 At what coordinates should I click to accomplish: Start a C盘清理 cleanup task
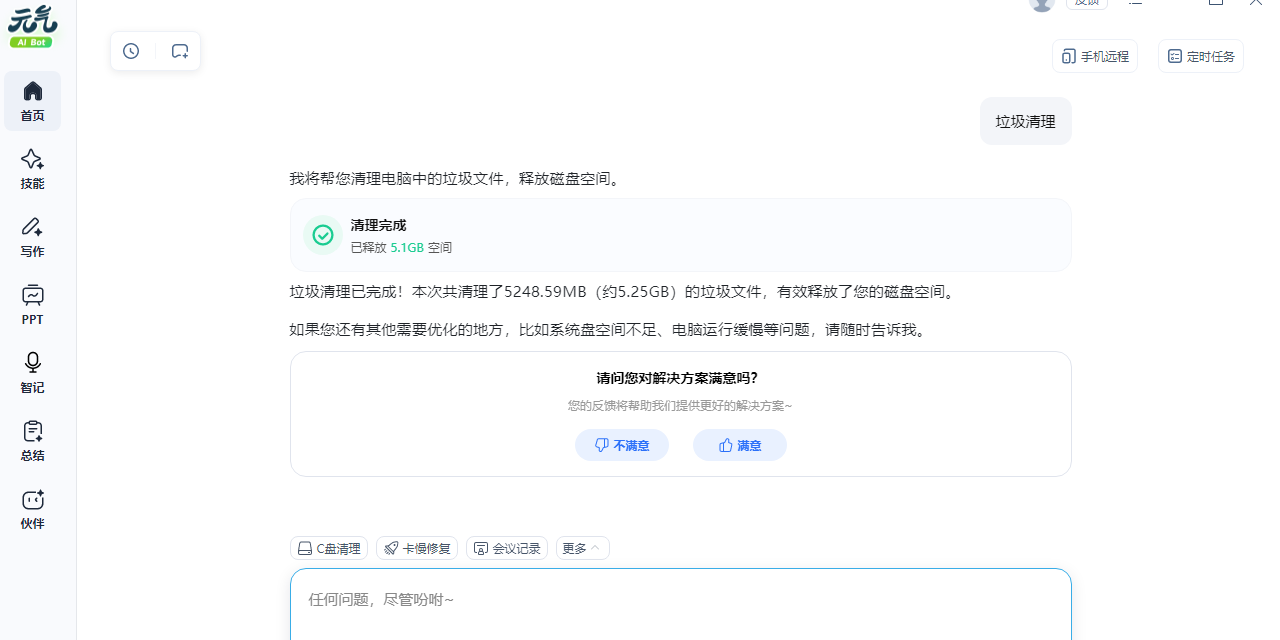tap(329, 548)
